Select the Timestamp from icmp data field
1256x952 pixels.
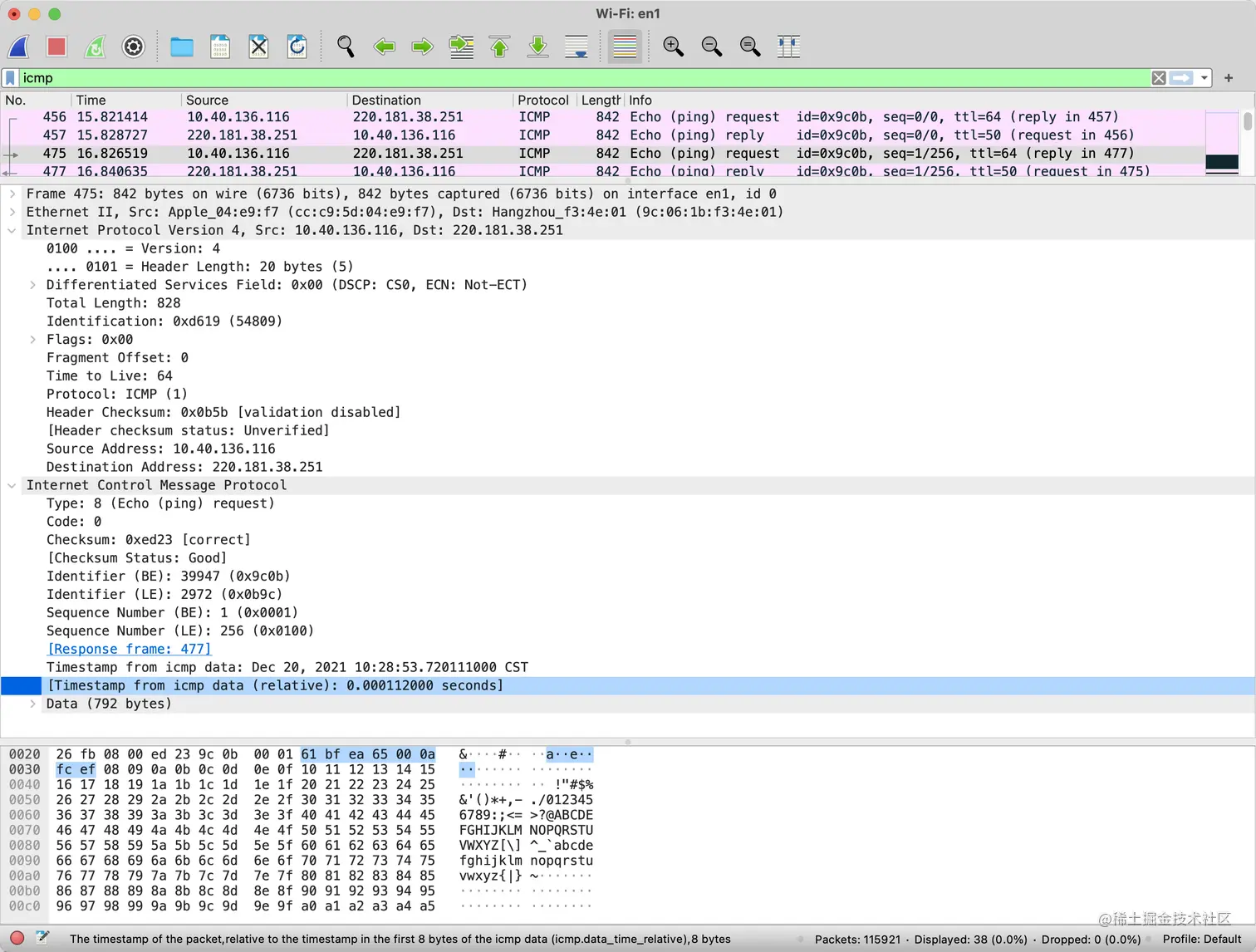[x=287, y=667]
